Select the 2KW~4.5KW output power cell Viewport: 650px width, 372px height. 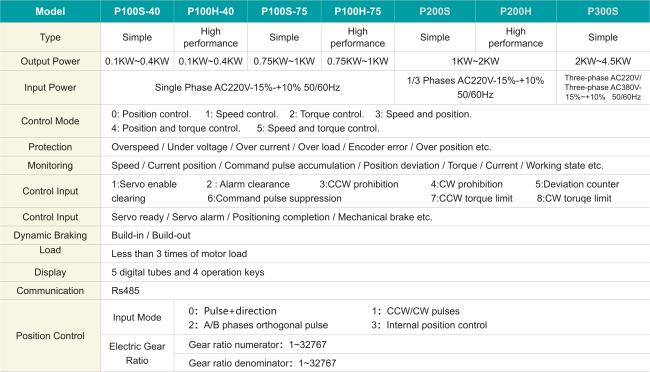coord(603,61)
